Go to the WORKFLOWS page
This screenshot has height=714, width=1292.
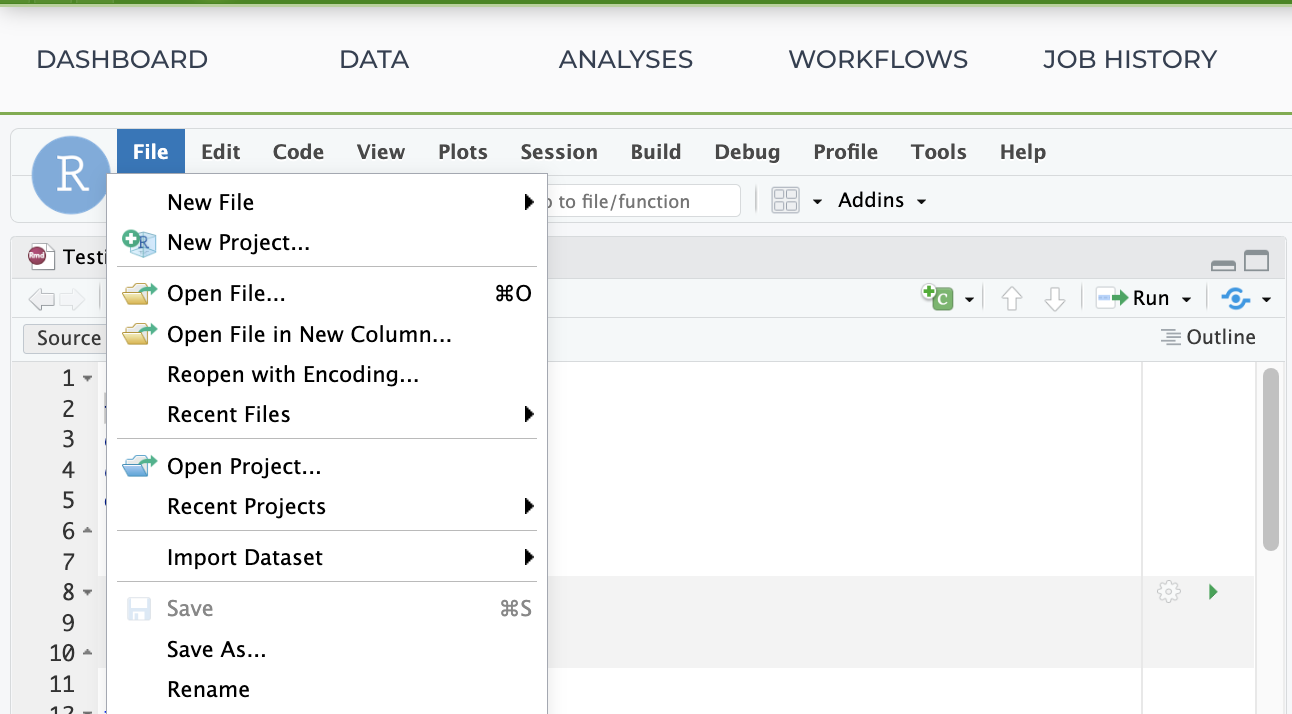(878, 60)
